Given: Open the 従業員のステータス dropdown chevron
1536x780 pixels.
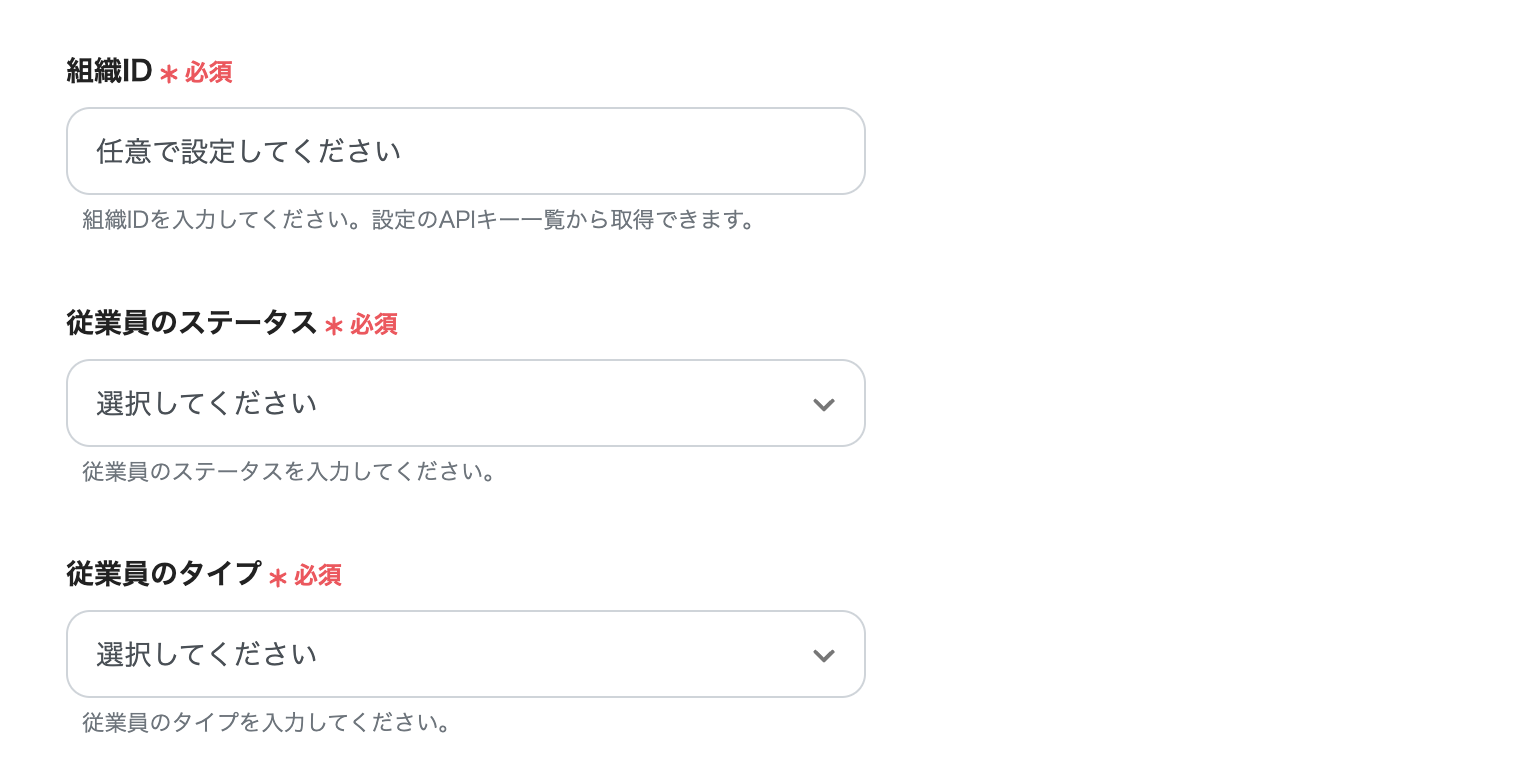Looking at the screenshot, I should pos(823,403).
